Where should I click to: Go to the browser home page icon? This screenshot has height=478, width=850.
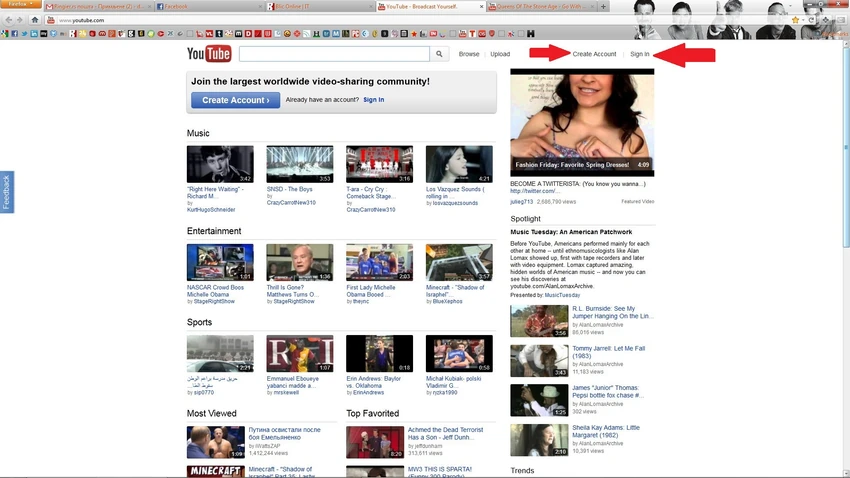[x=35, y=20]
